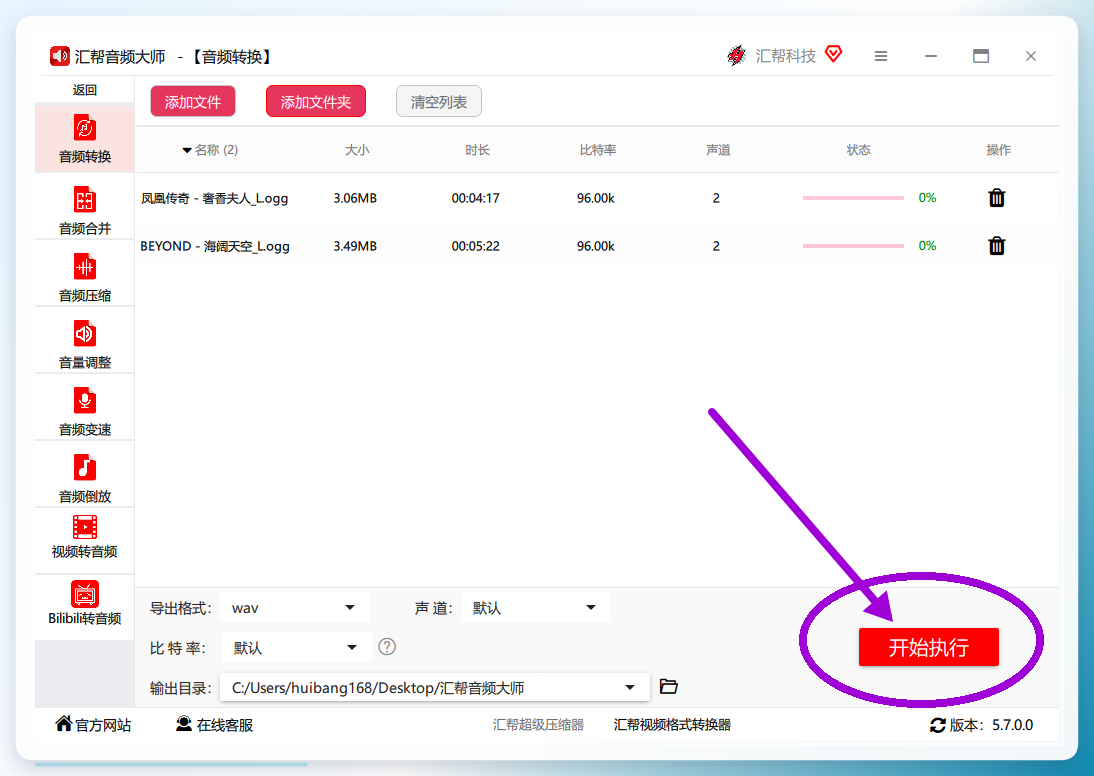Open the 汇帮视频格式转换器 link

[672, 725]
